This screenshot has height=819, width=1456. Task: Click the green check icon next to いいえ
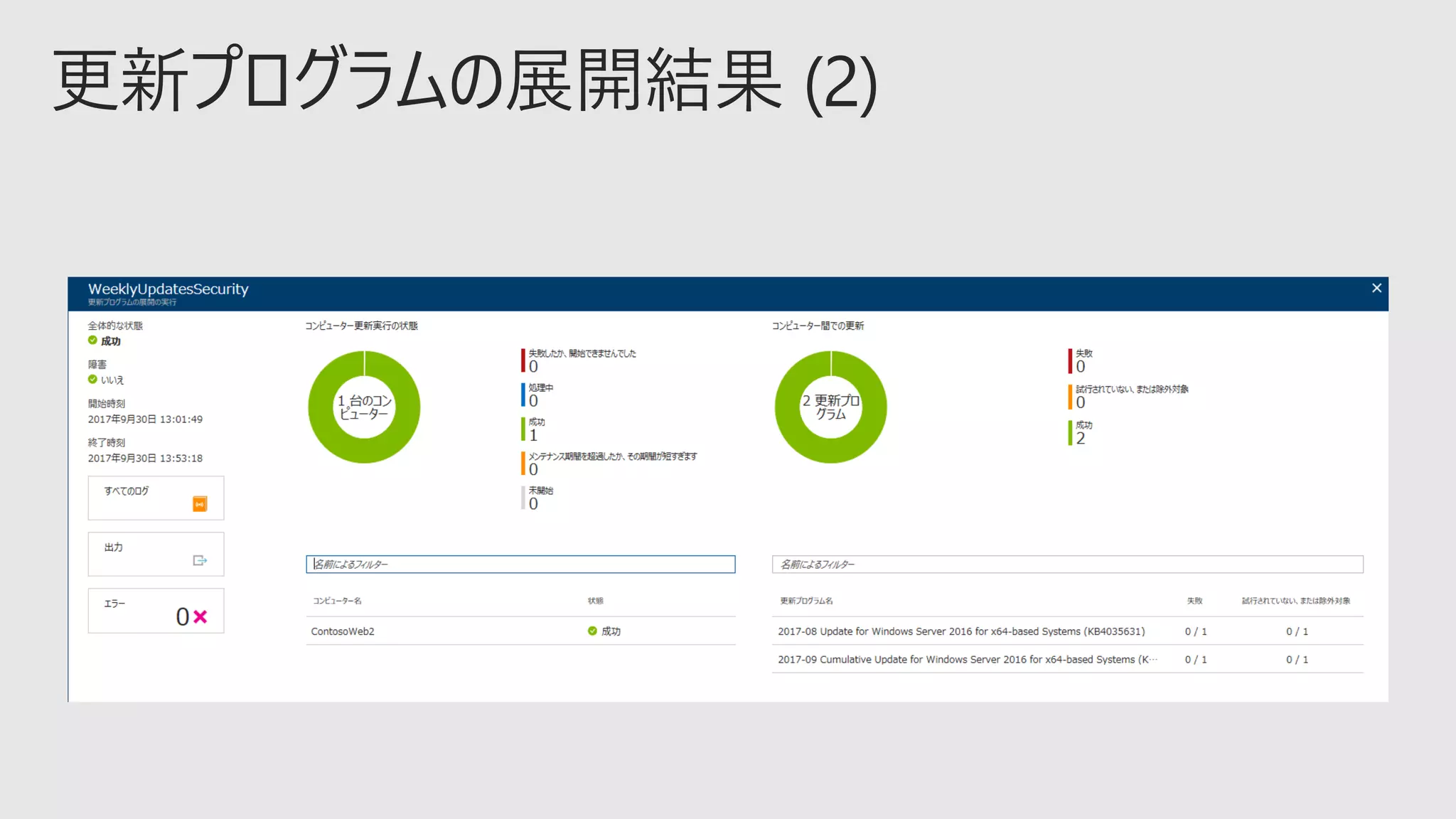(x=92, y=380)
